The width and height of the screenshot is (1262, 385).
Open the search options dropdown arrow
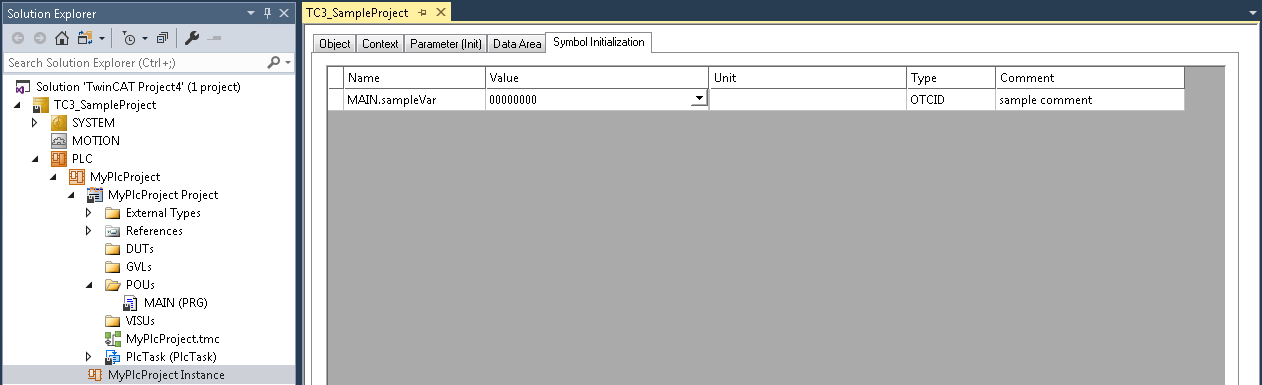pos(288,62)
